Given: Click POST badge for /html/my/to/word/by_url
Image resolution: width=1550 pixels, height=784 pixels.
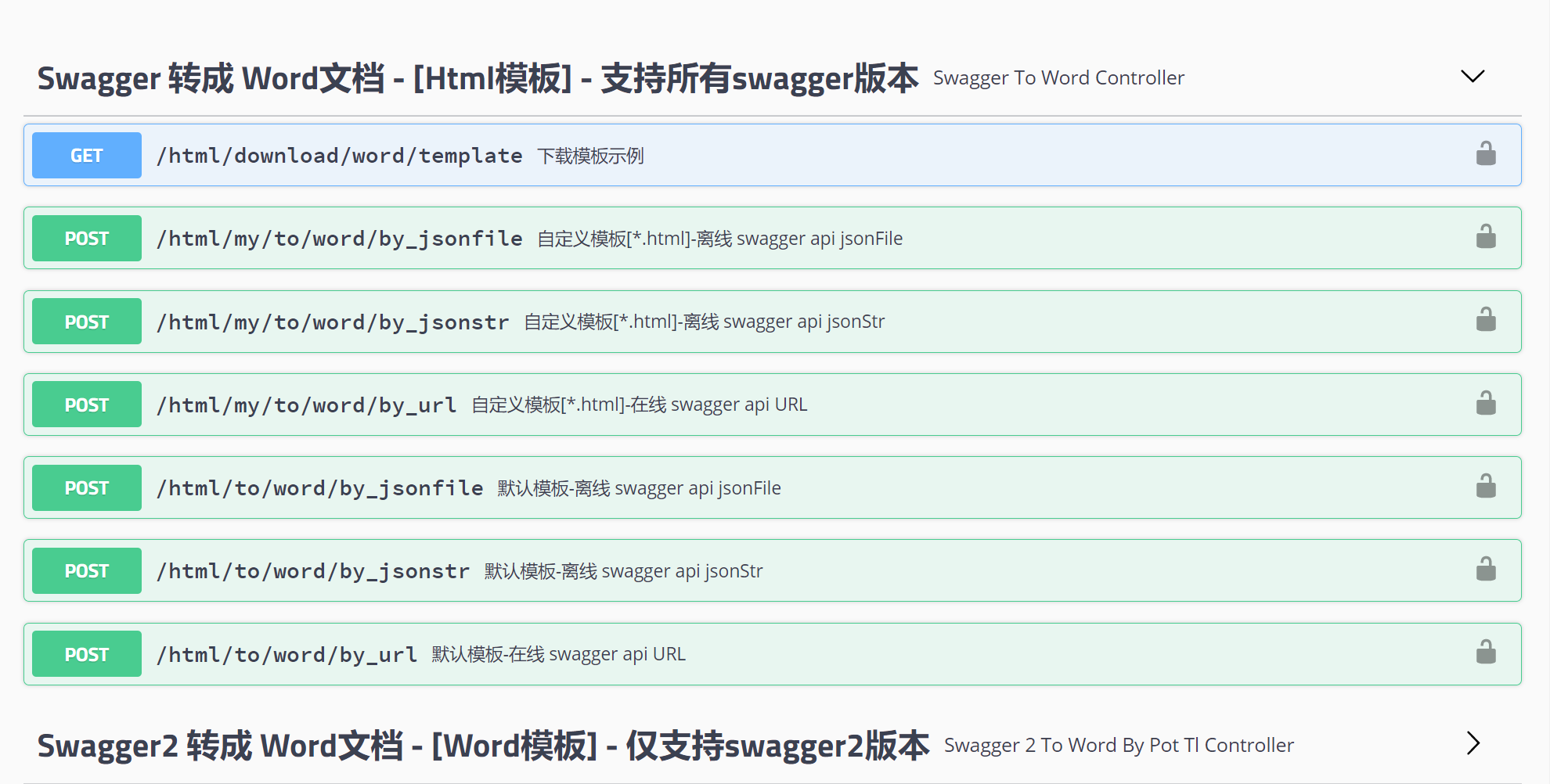Looking at the screenshot, I should coord(87,405).
